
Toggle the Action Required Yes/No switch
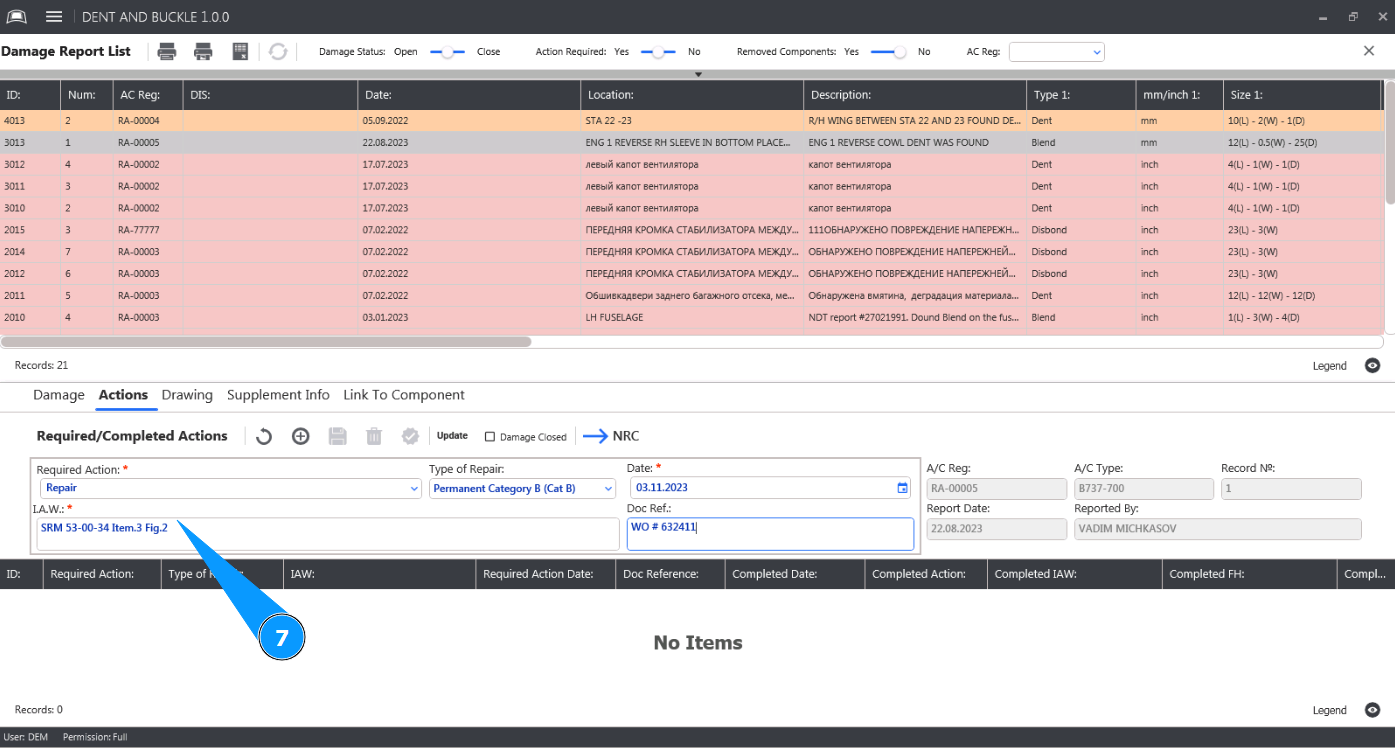click(658, 52)
